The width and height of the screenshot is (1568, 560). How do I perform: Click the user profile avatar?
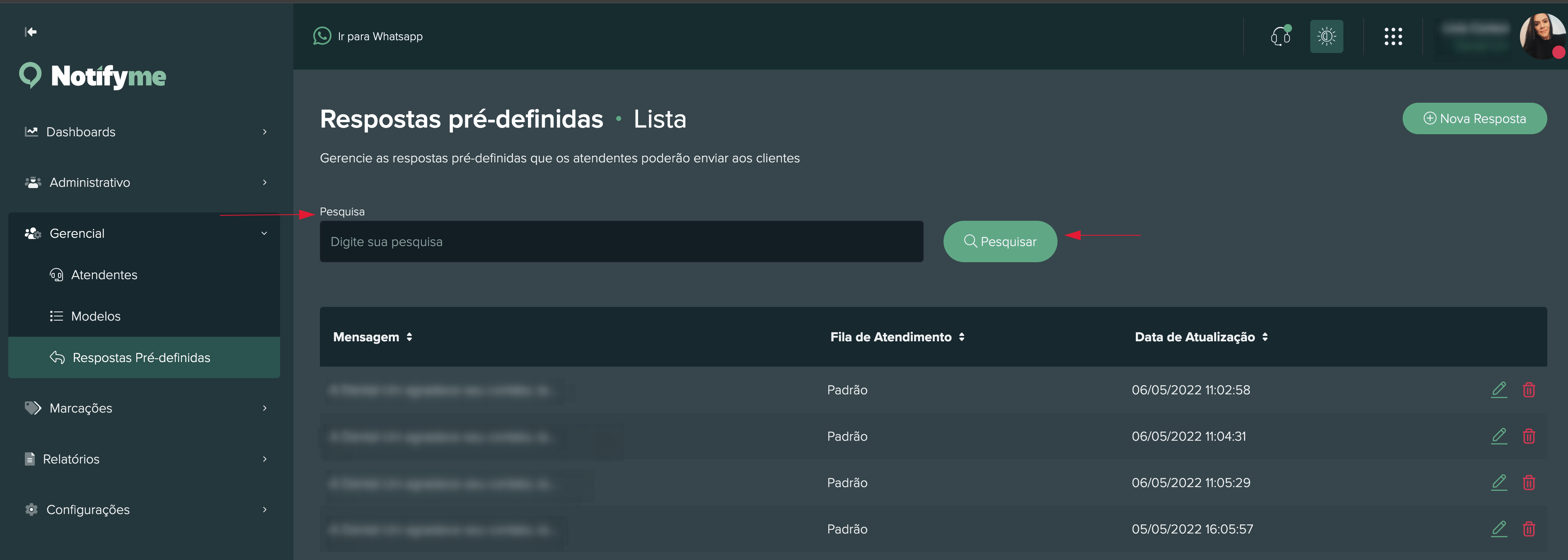pos(1542,36)
